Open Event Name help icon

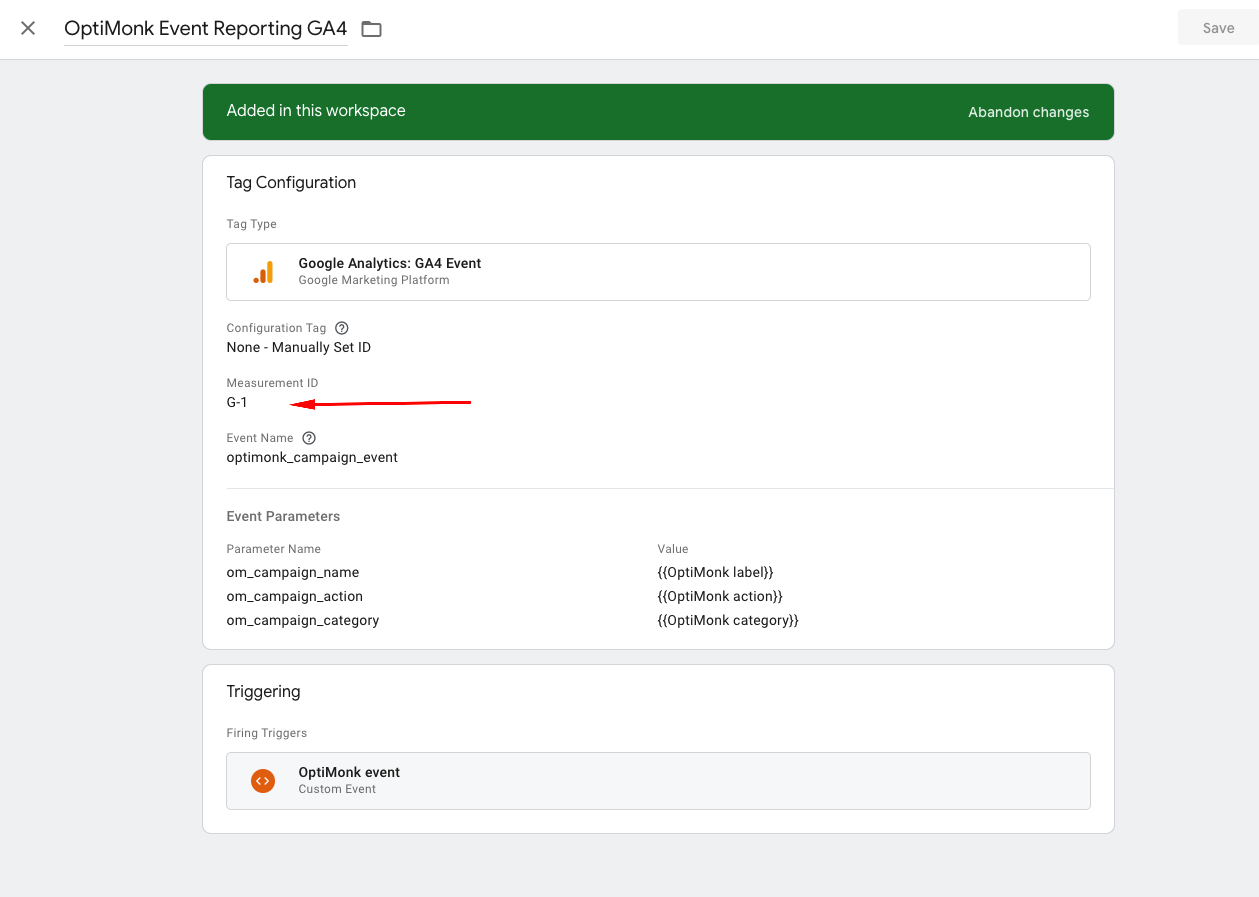click(x=309, y=438)
